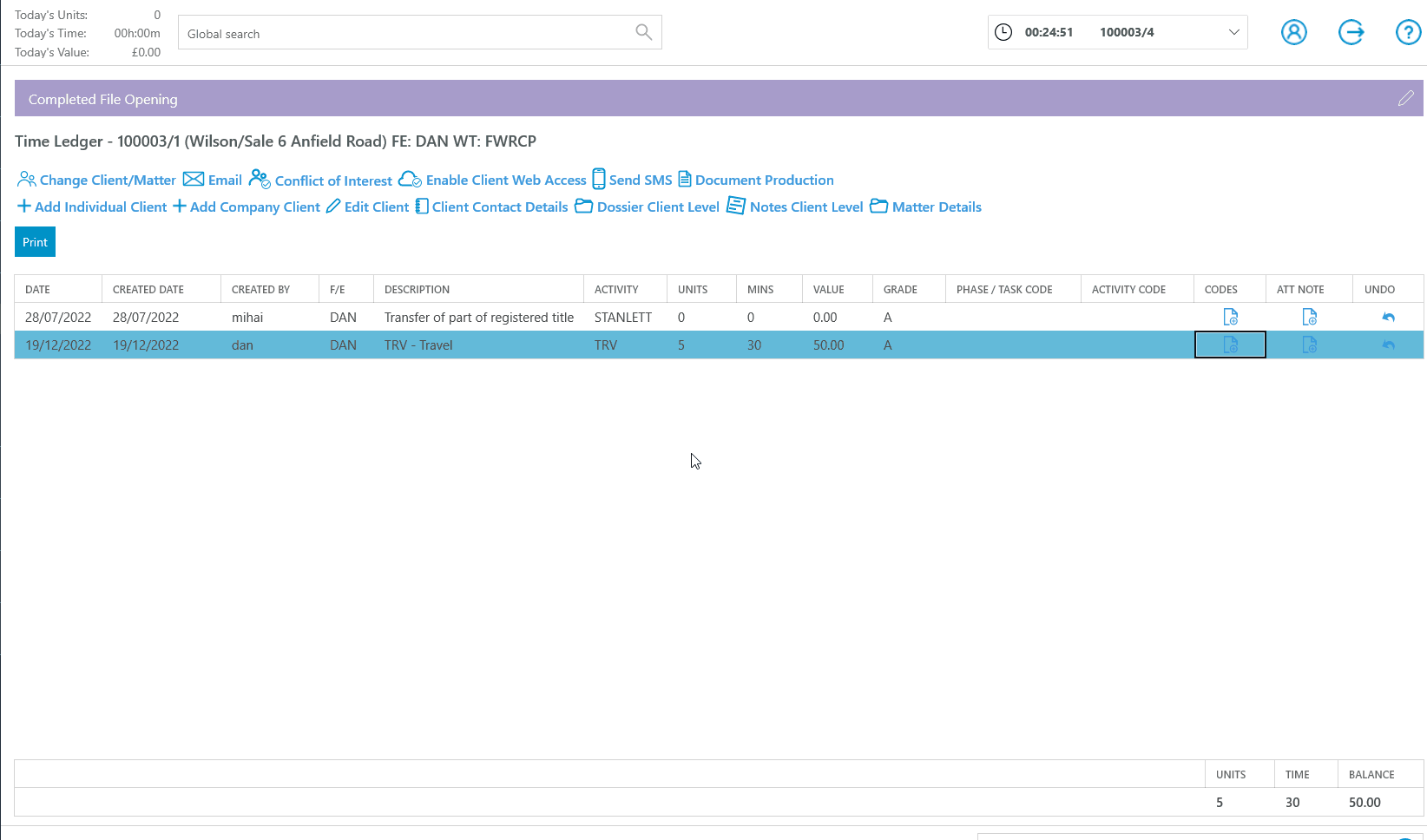Sort by CREATED DATE column header
This screenshot has width=1427, height=840.
(x=161, y=289)
